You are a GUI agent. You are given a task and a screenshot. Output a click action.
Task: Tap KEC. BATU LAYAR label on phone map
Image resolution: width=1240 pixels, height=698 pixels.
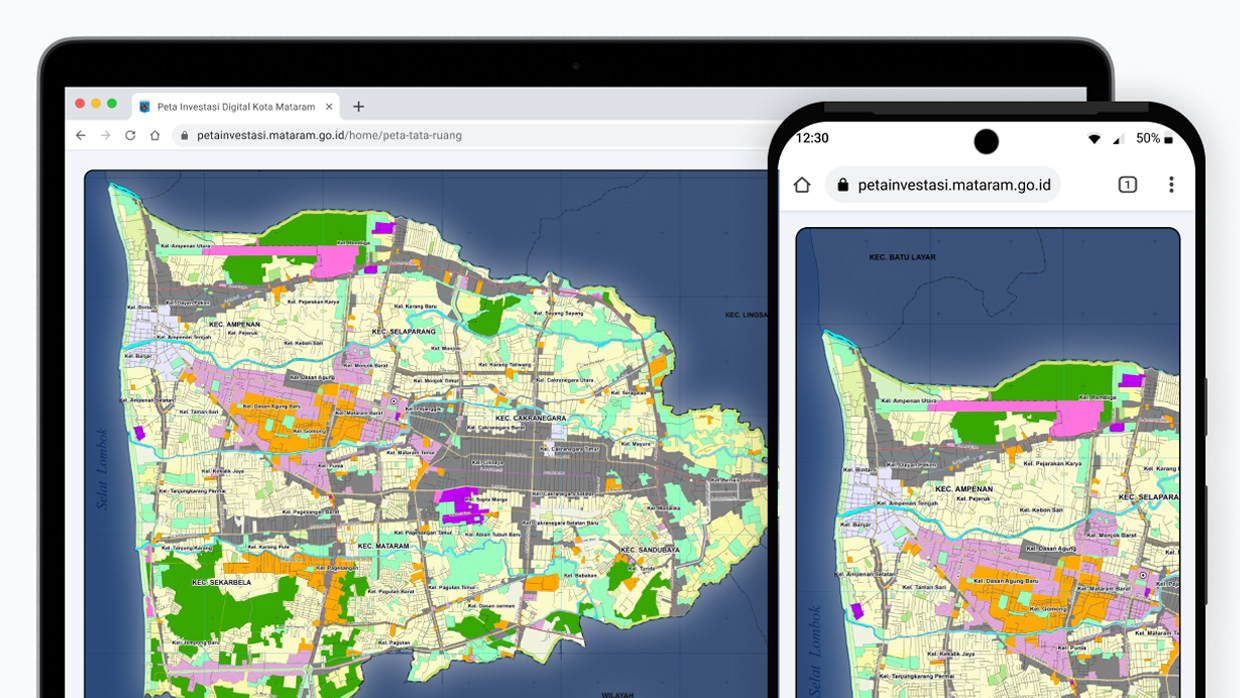pyautogui.click(x=902, y=257)
